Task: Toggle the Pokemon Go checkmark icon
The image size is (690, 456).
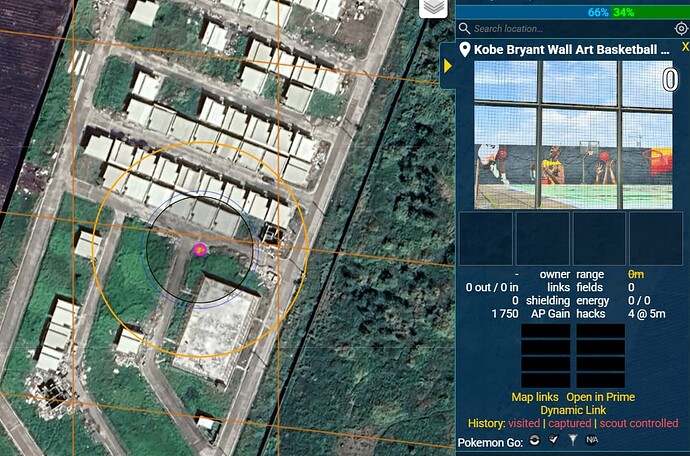Action: click(x=554, y=439)
